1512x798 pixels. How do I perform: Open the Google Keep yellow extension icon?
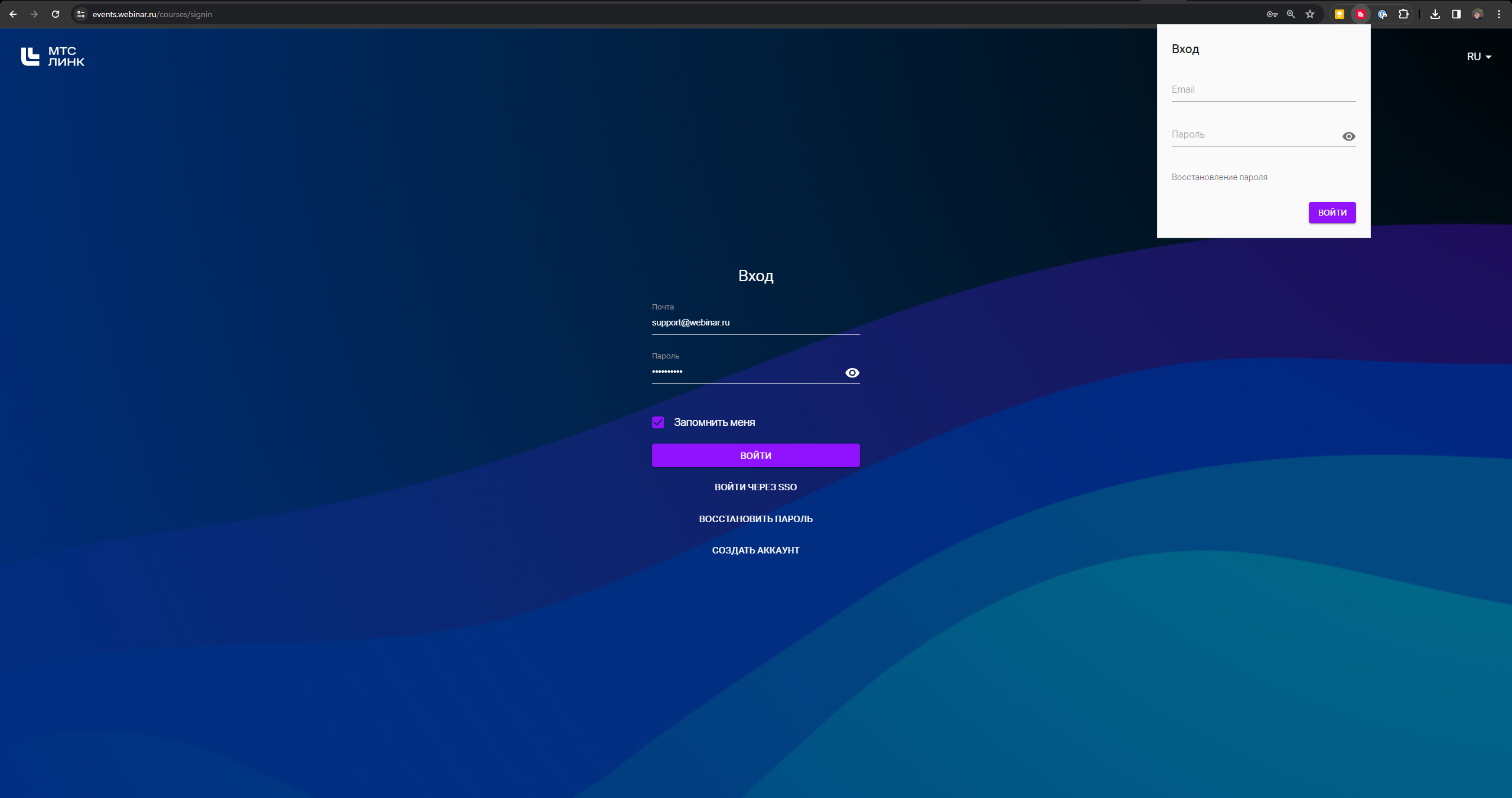[x=1340, y=14]
